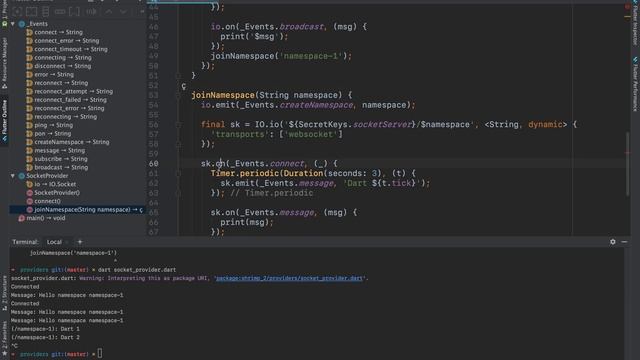Fold the joinNamespace method at line 53
This screenshot has width=640, height=360.
pos(178,95)
